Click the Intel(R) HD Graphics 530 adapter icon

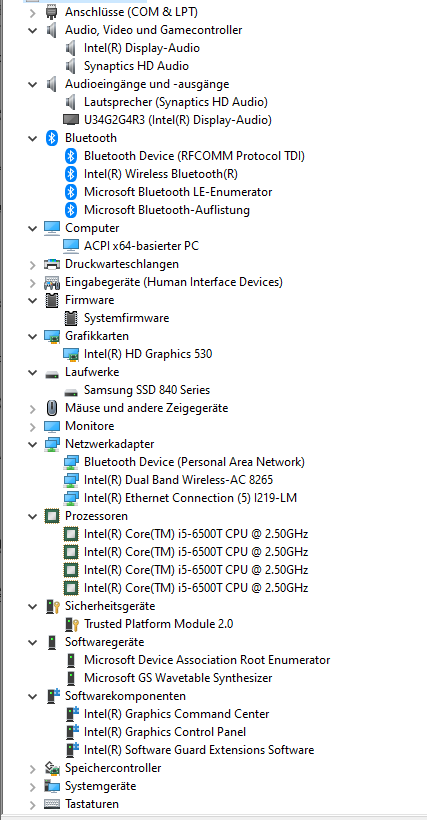click(x=71, y=354)
